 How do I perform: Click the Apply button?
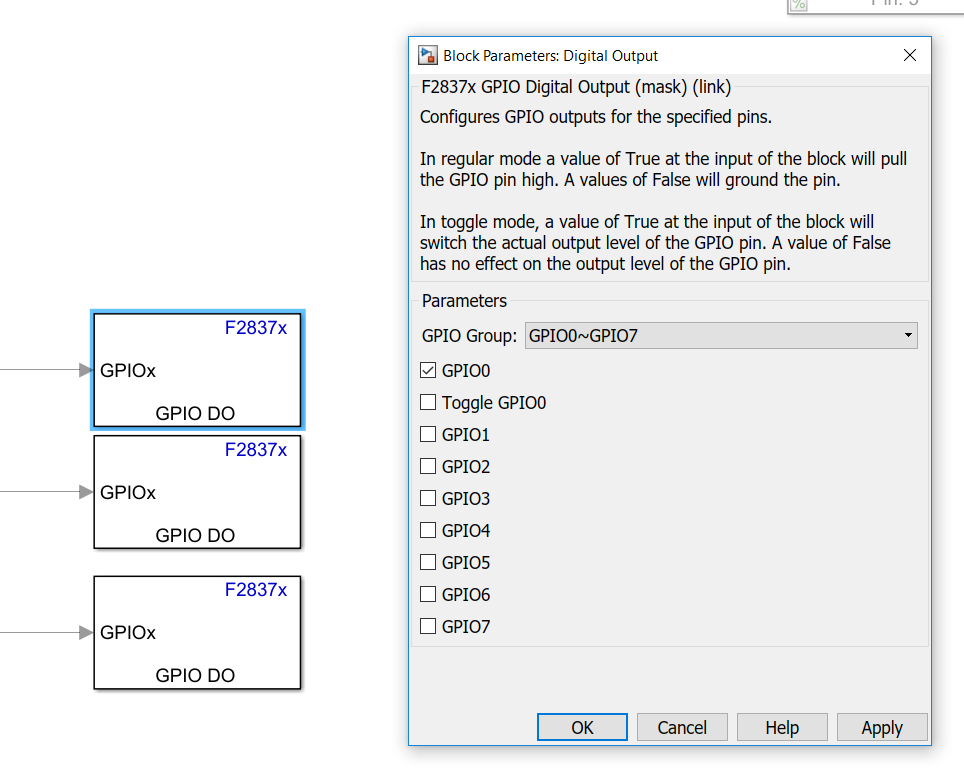[x=882, y=727]
